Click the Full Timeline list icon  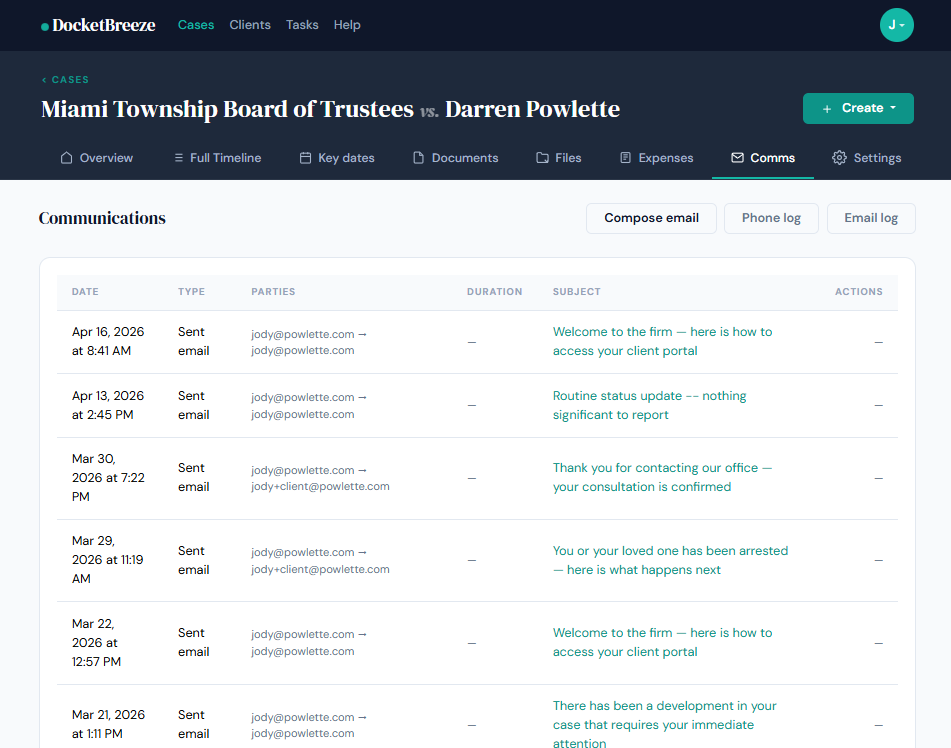pyautogui.click(x=178, y=158)
